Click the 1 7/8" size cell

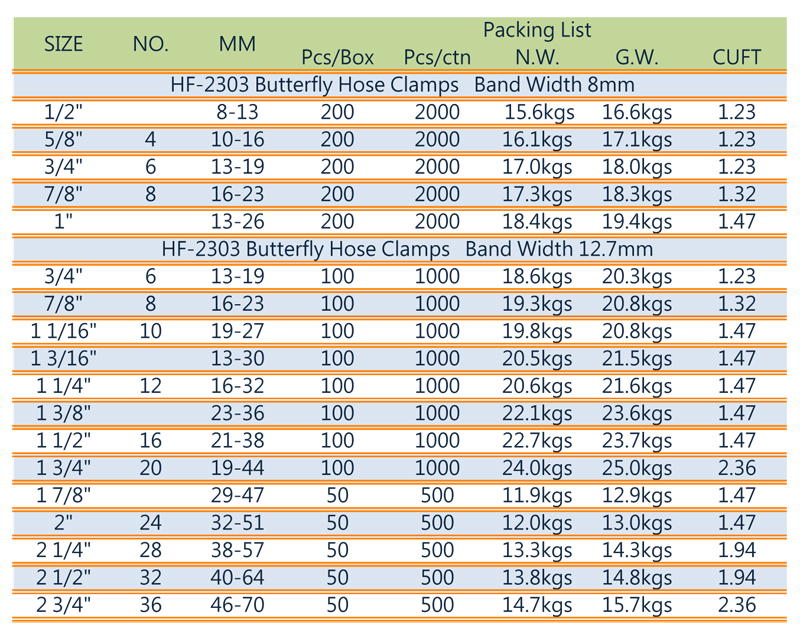click(64, 495)
